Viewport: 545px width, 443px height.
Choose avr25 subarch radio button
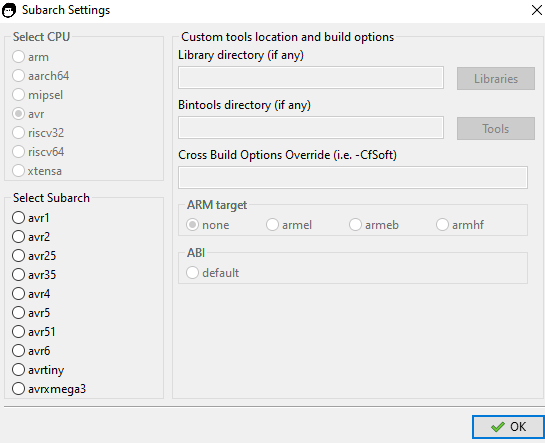coord(34,256)
